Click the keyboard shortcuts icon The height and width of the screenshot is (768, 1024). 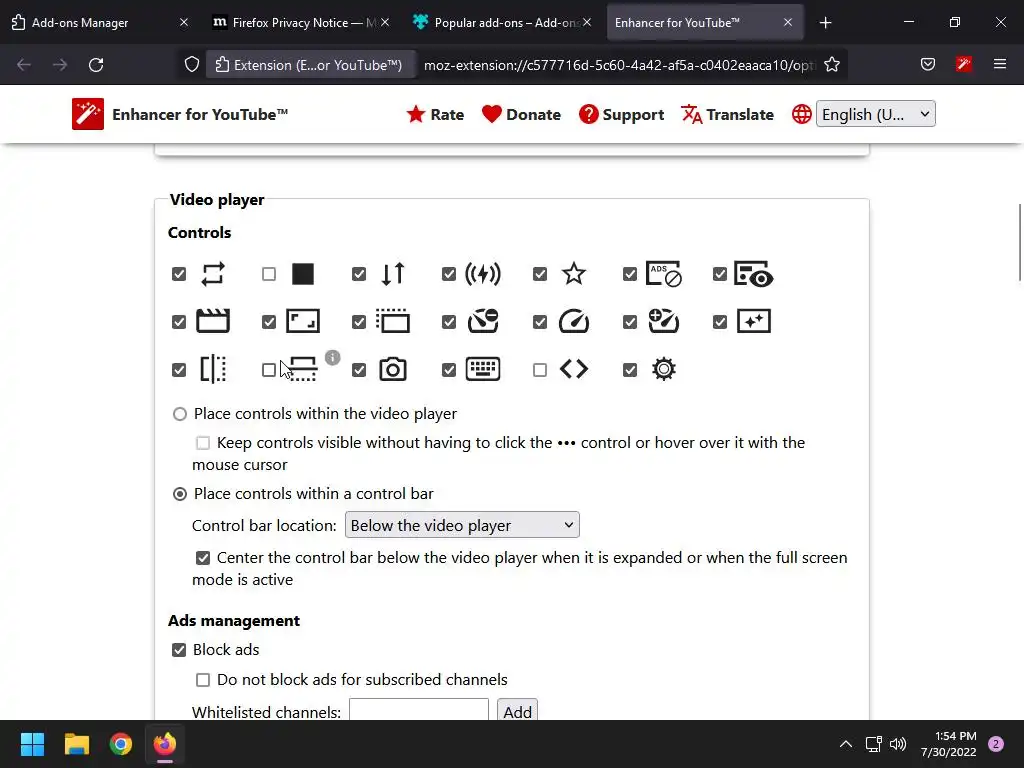coord(483,369)
